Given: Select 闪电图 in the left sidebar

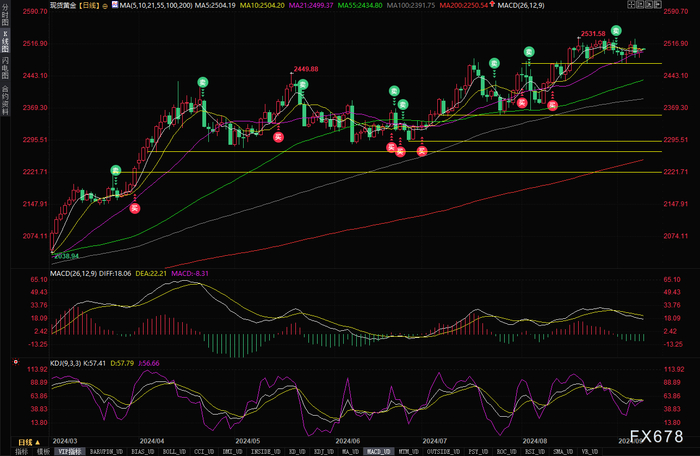Looking at the screenshot, I should (x=5, y=67).
